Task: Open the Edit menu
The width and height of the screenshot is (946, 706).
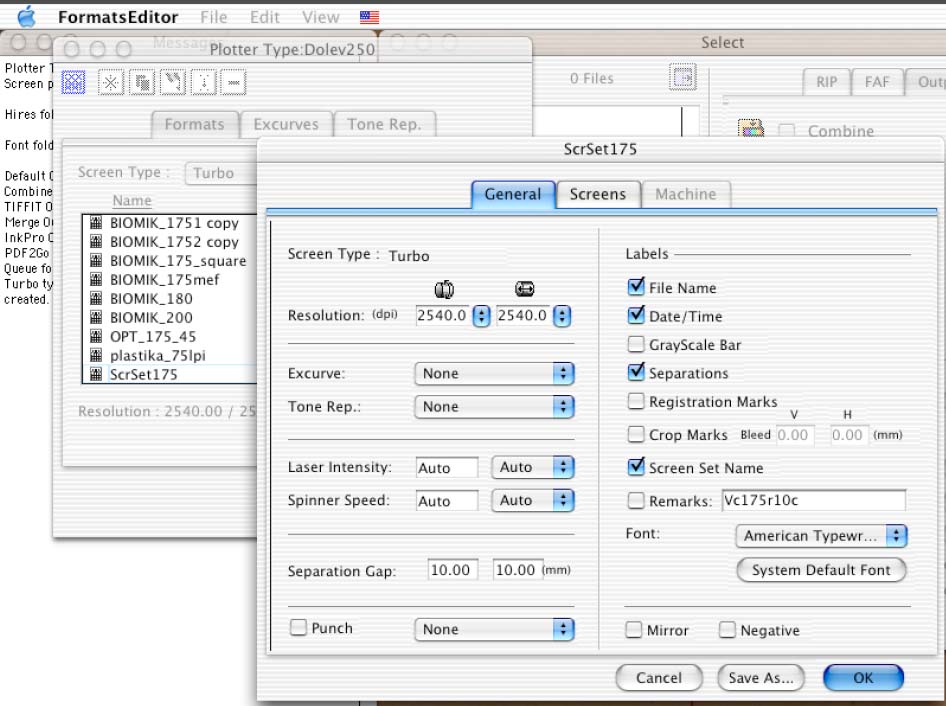Action: [265, 17]
